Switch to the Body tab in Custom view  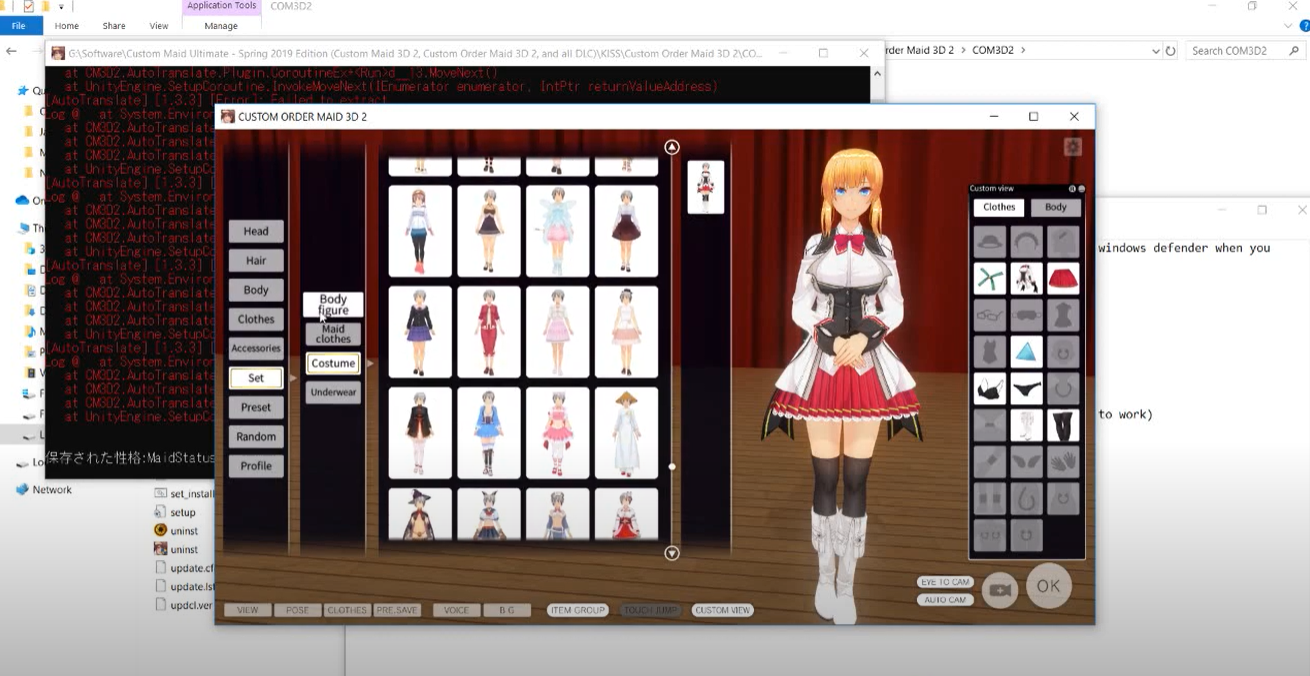(x=1055, y=207)
